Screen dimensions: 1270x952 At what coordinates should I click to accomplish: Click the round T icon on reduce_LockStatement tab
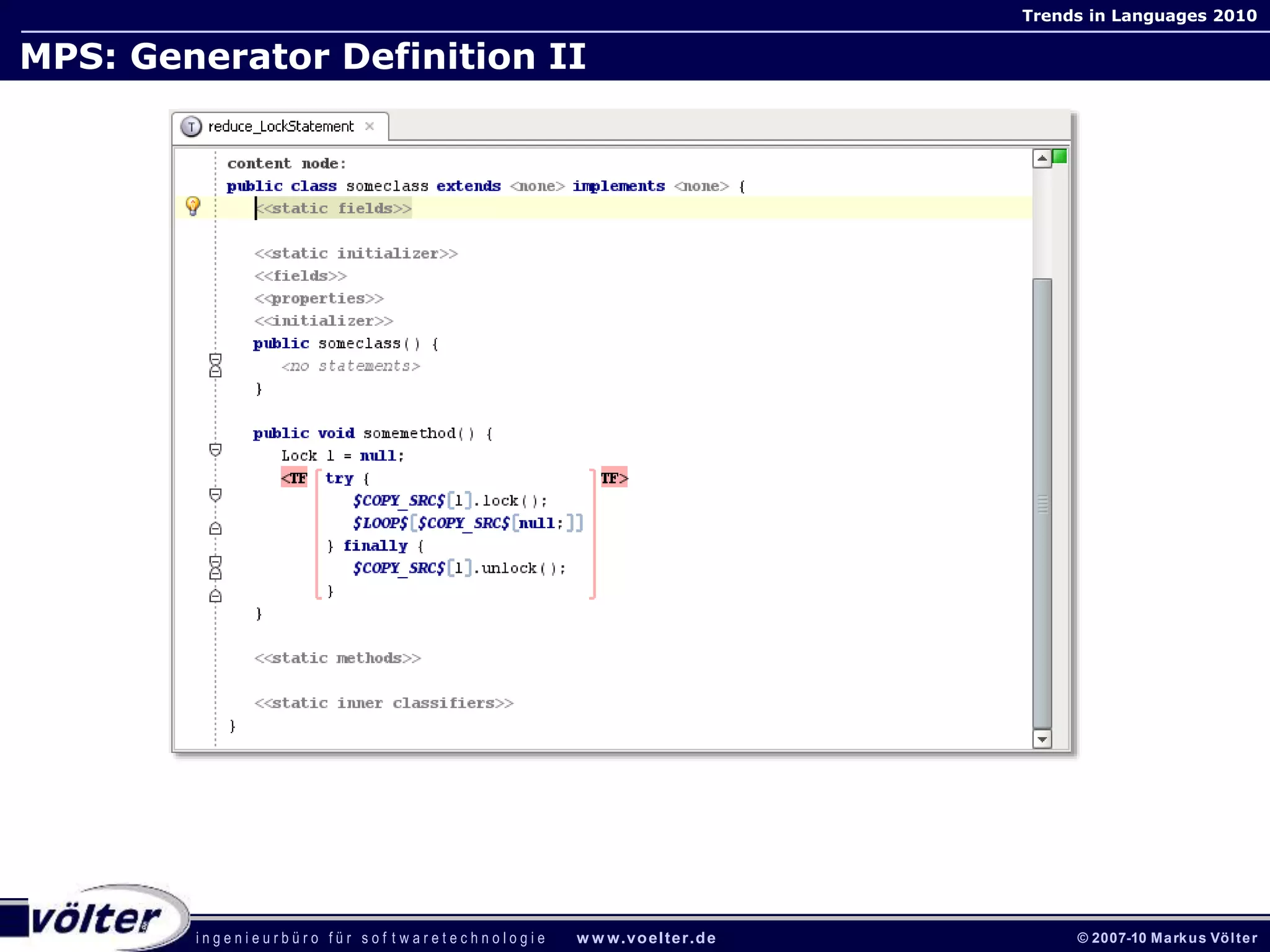(x=191, y=127)
